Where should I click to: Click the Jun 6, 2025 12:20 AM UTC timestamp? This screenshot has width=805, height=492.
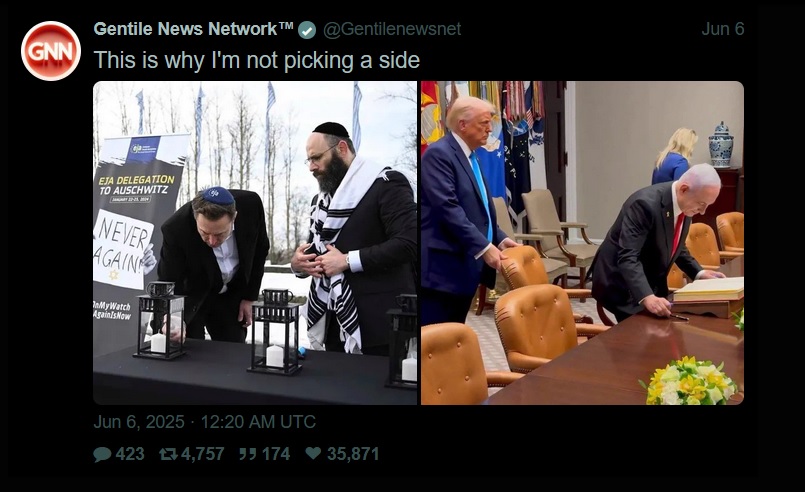[204, 422]
